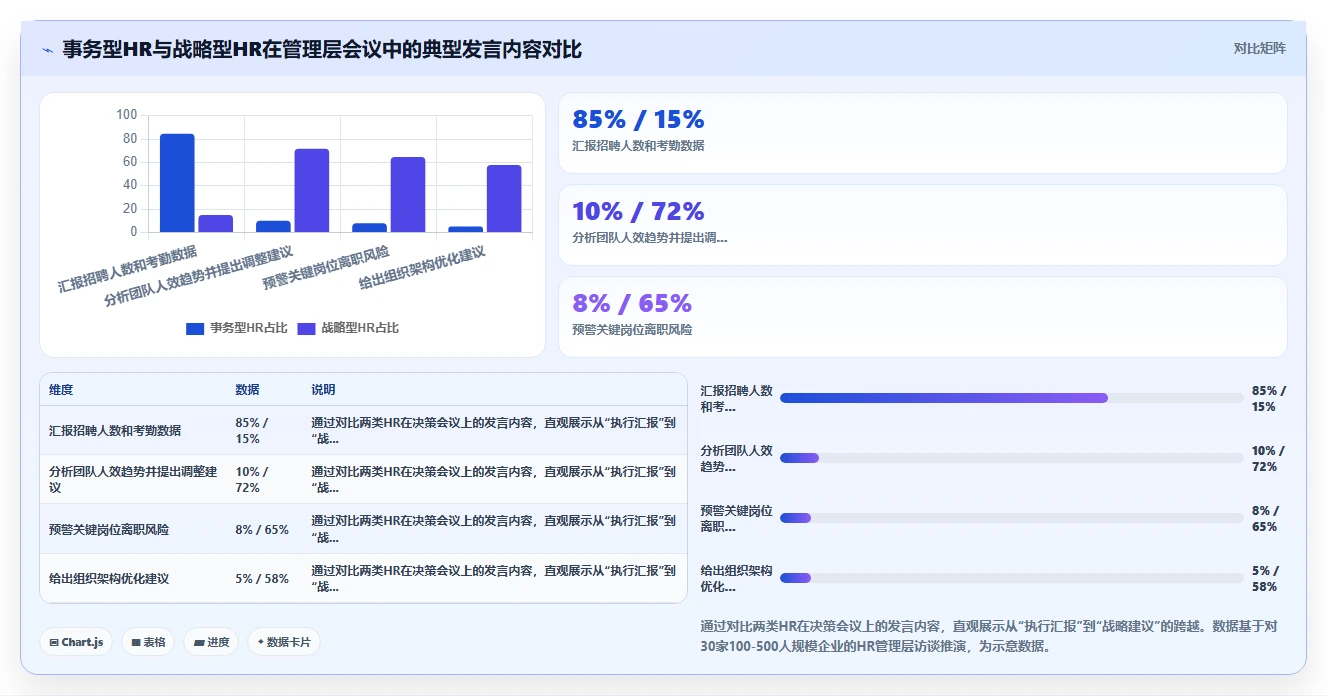Click the purple 分析团队人效趋势 chart bar

pyautogui.click(x=312, y=190)
